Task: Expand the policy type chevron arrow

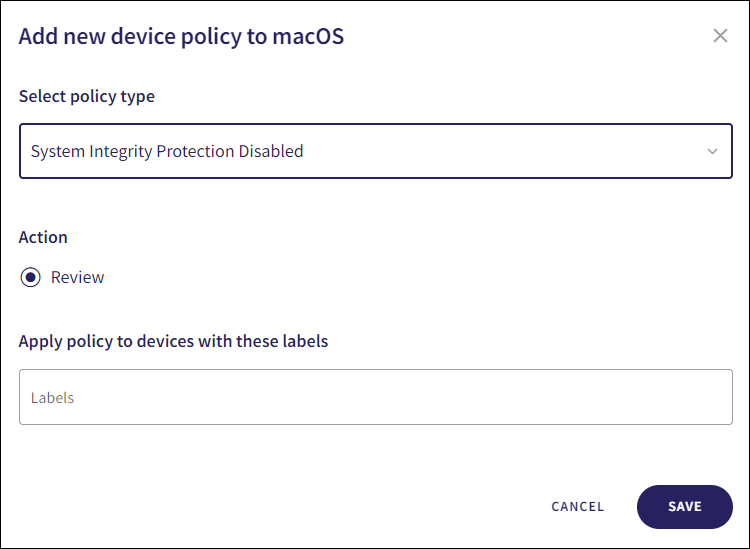Action: tap(712, 152)
